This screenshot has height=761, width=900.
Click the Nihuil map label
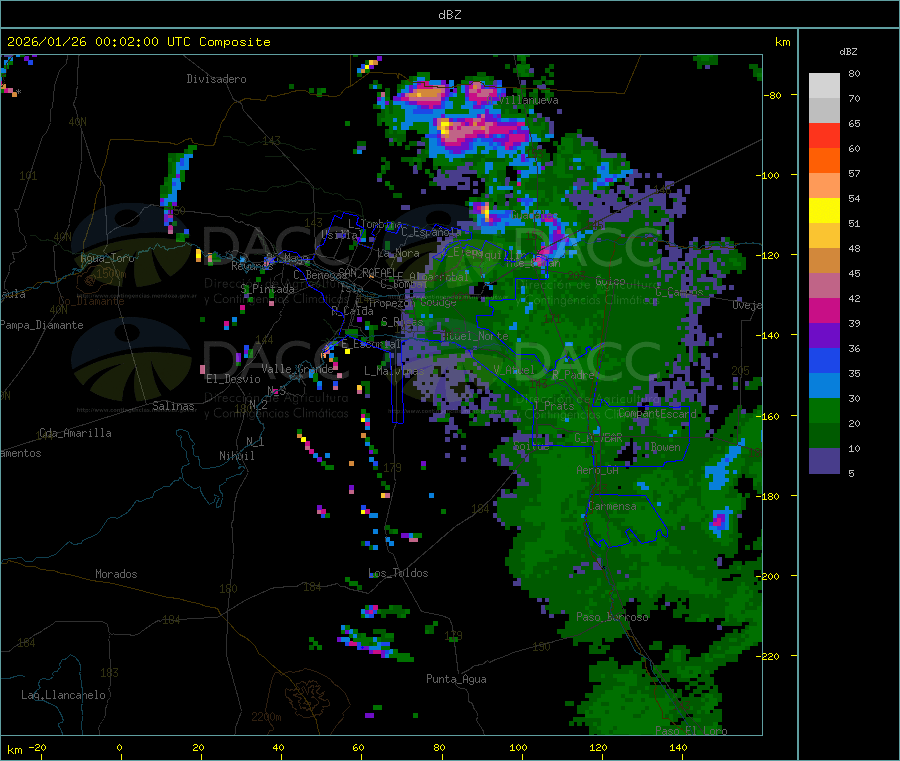pos(236,456)
